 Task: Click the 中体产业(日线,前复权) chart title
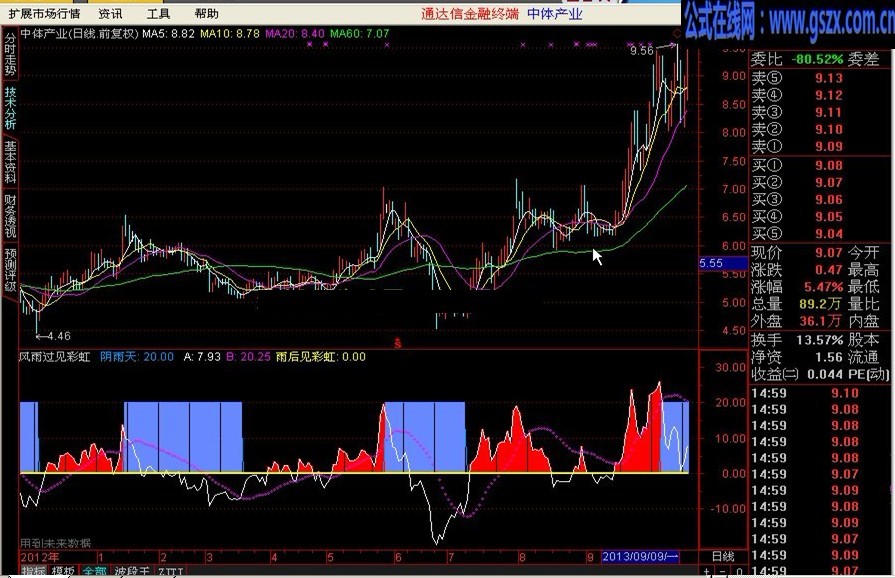point(80,34)
